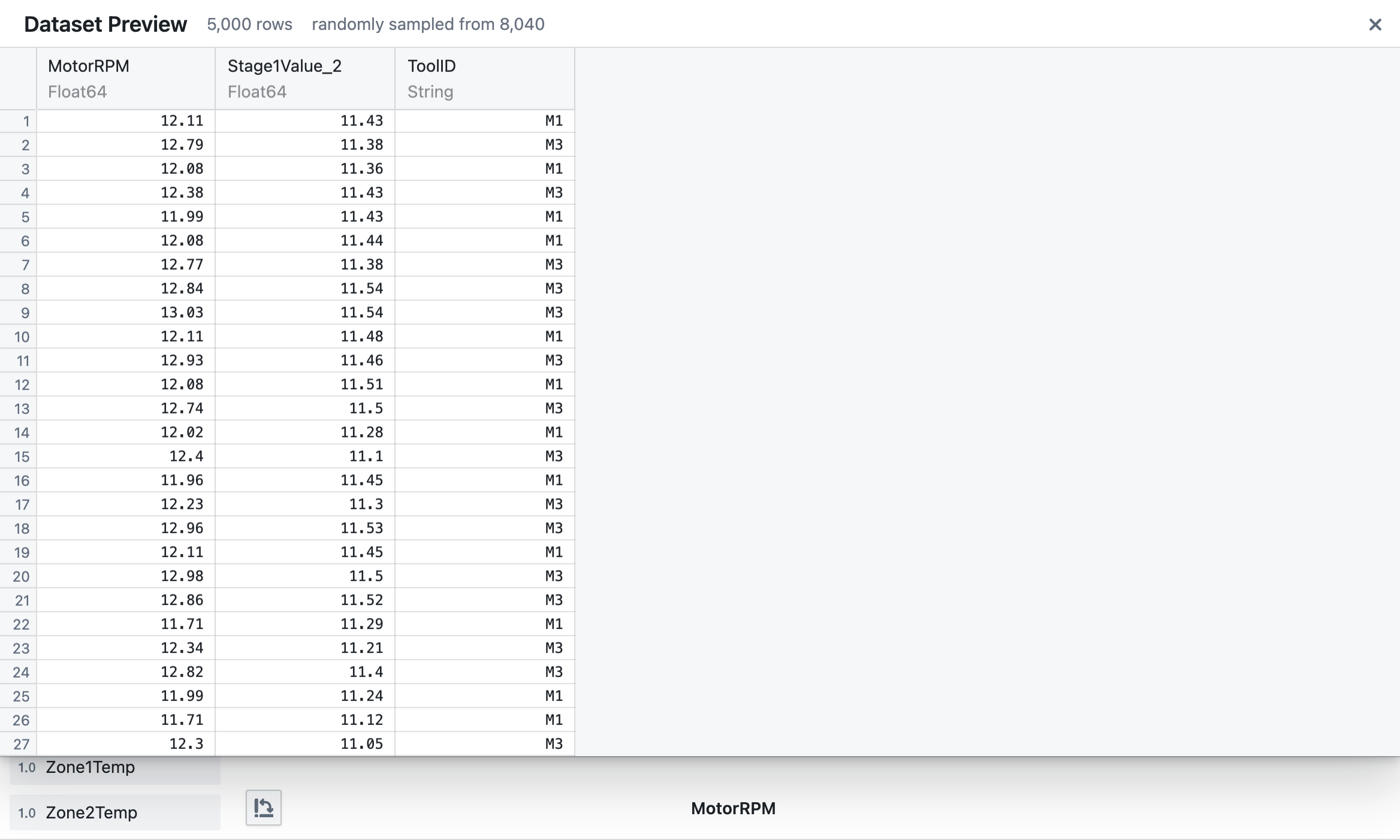Click the 5,000 rows label
The height and width of the screenshot is (840, 1400).
[x=249, y=25]
